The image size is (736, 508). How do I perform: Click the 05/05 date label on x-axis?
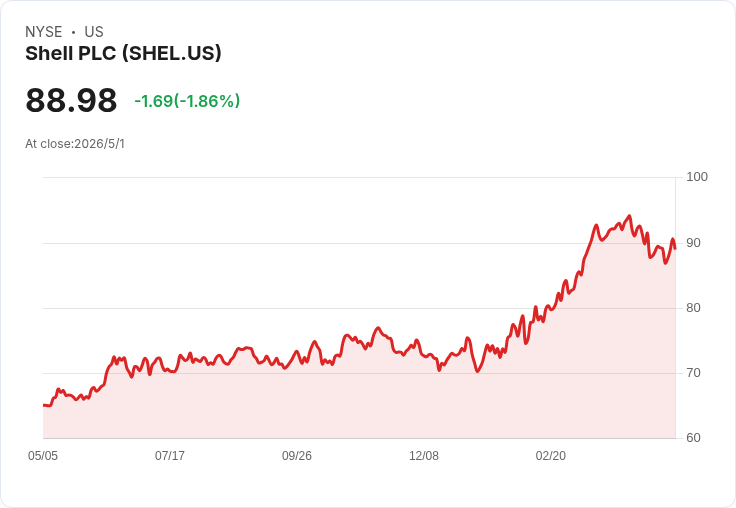click(x=43, y=456)
